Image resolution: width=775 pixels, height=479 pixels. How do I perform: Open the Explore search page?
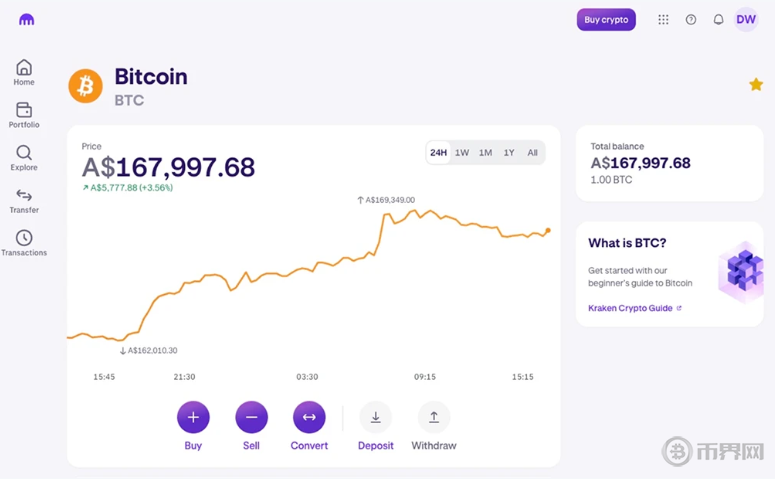tap(24, 158)
